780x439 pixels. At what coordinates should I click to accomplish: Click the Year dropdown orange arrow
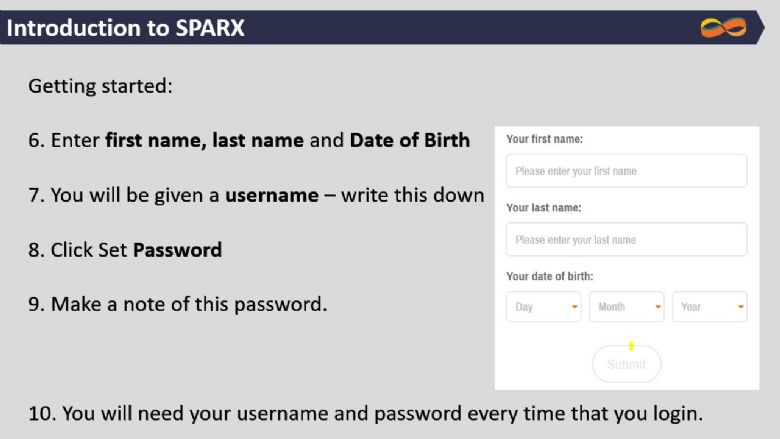pos(741,307)
